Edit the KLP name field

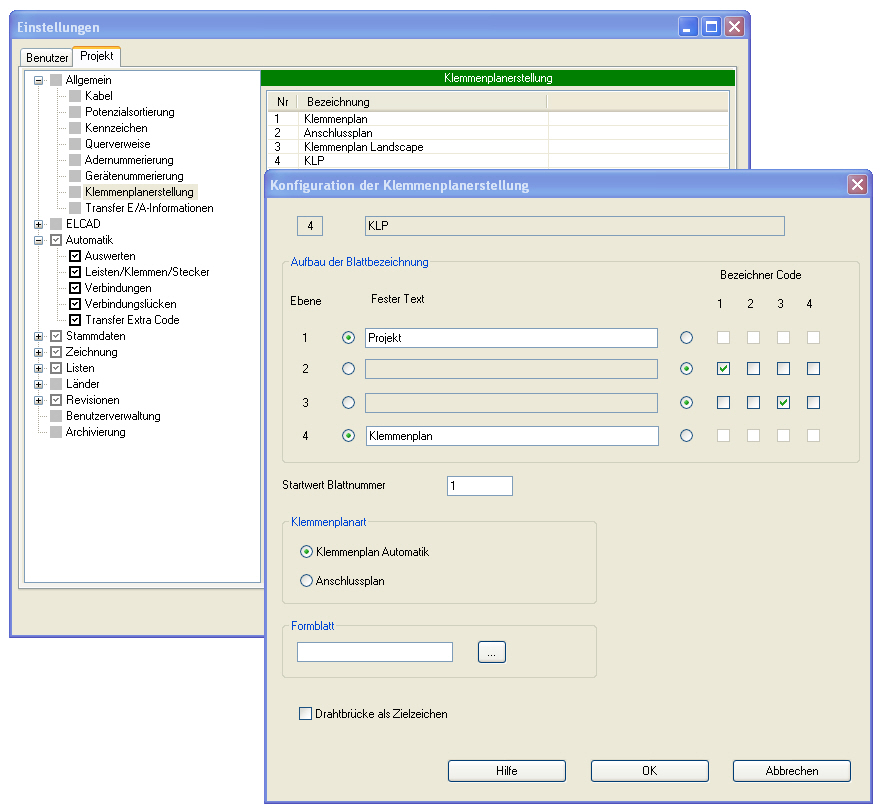pos(575,226)
